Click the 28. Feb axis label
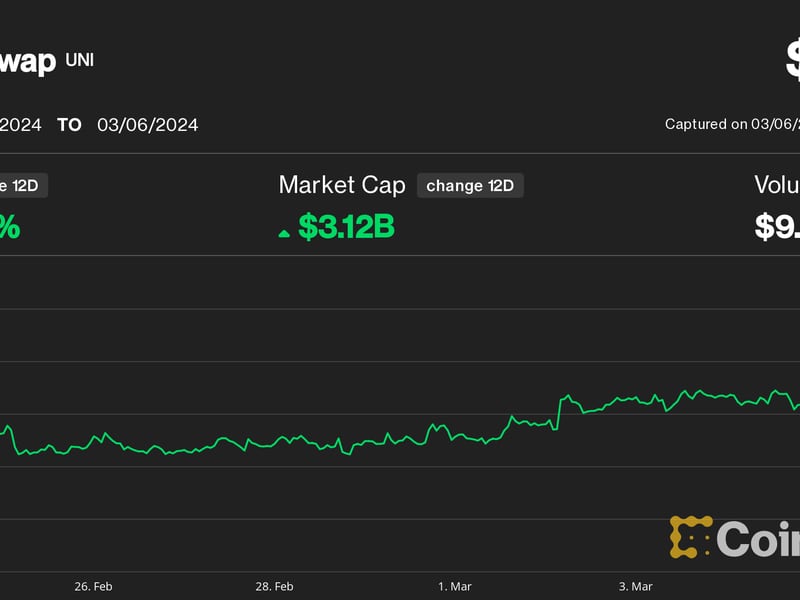The height and width of the screenshot is (600, 800). [x=274, y=587]
